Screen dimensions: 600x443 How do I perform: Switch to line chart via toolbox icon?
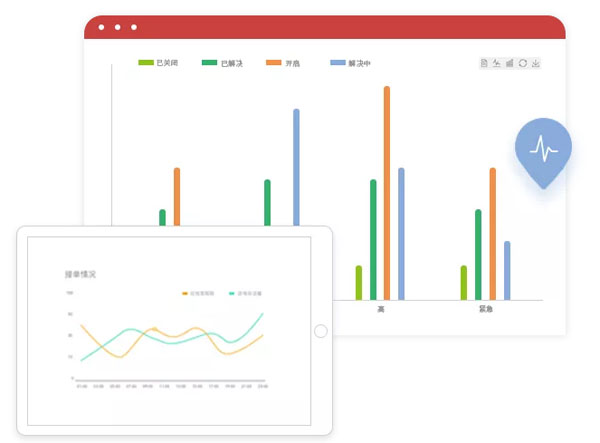[497, 64]
